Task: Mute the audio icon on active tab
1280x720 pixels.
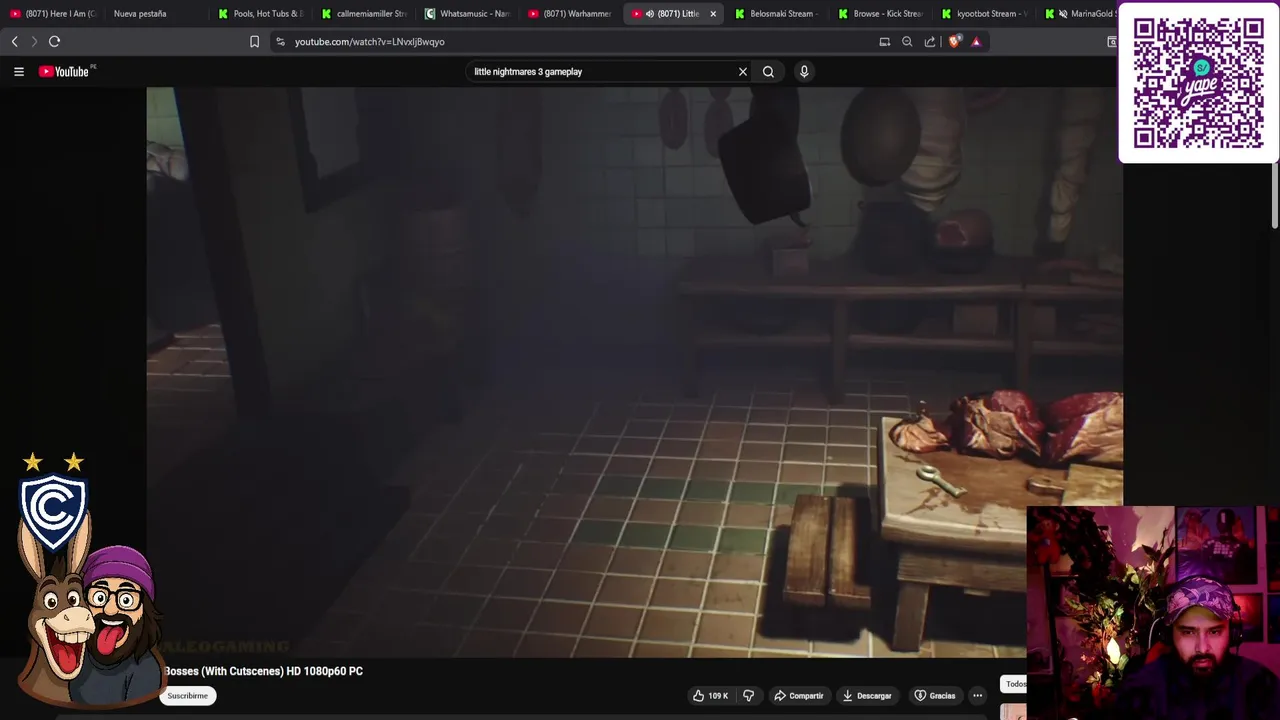Action: point(650,14)
